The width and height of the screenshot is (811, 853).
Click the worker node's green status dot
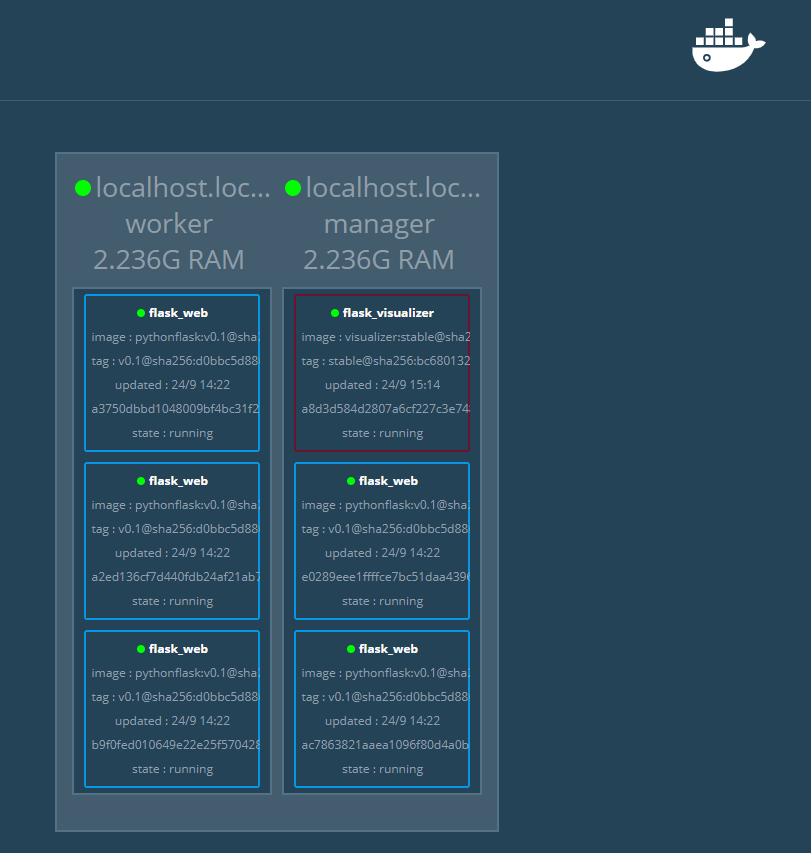click(x=83, y=188)
